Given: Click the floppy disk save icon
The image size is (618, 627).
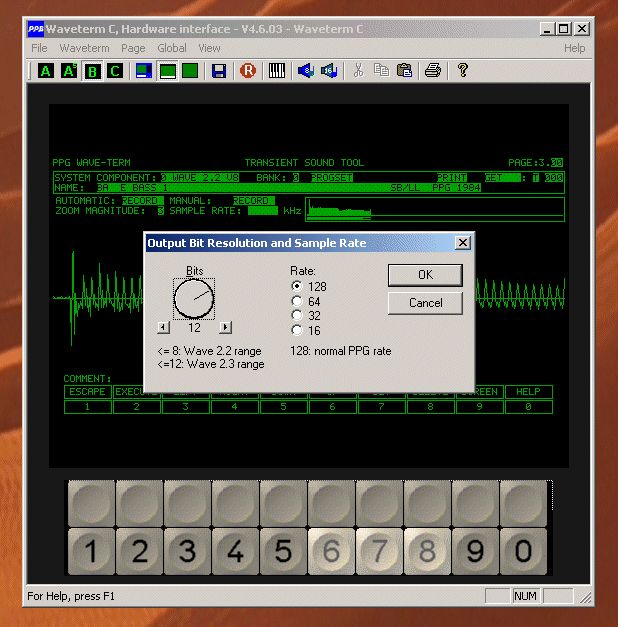Looking at the screenshot, I should pos(219,71).
